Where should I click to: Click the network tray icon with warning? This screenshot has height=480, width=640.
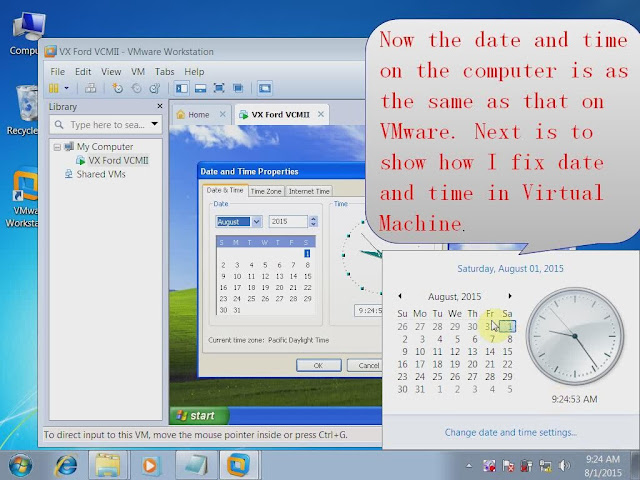coord(545,465)
